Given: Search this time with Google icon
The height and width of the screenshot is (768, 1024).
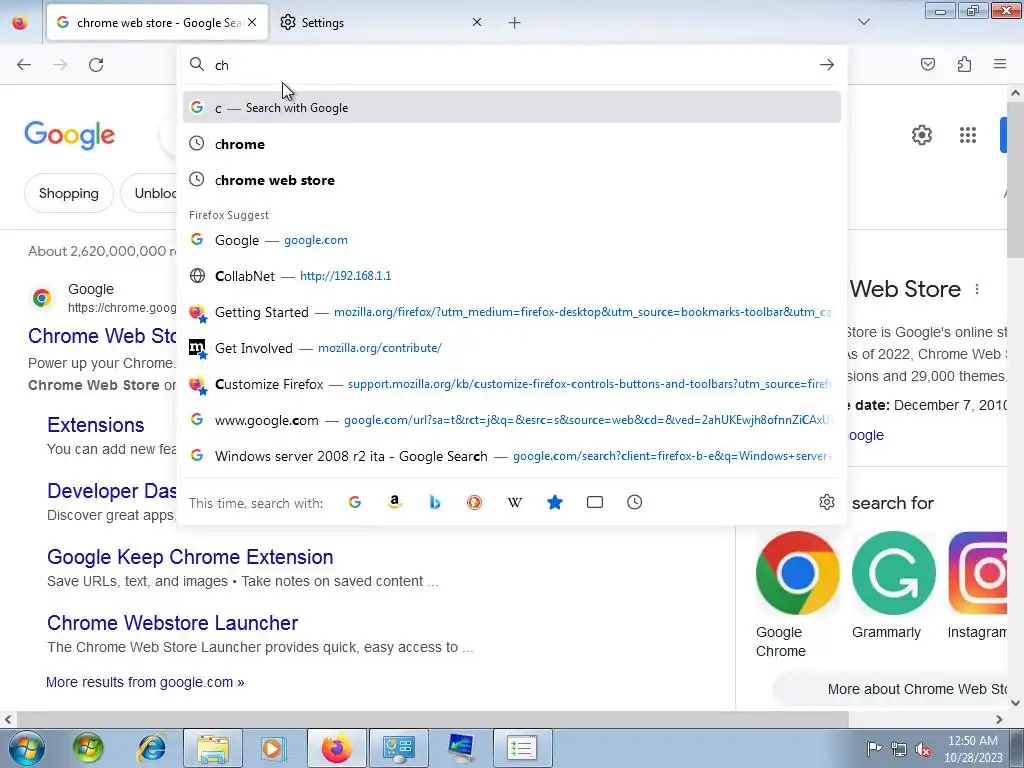Looking at the screenshot, I should [x=355, y=502].
